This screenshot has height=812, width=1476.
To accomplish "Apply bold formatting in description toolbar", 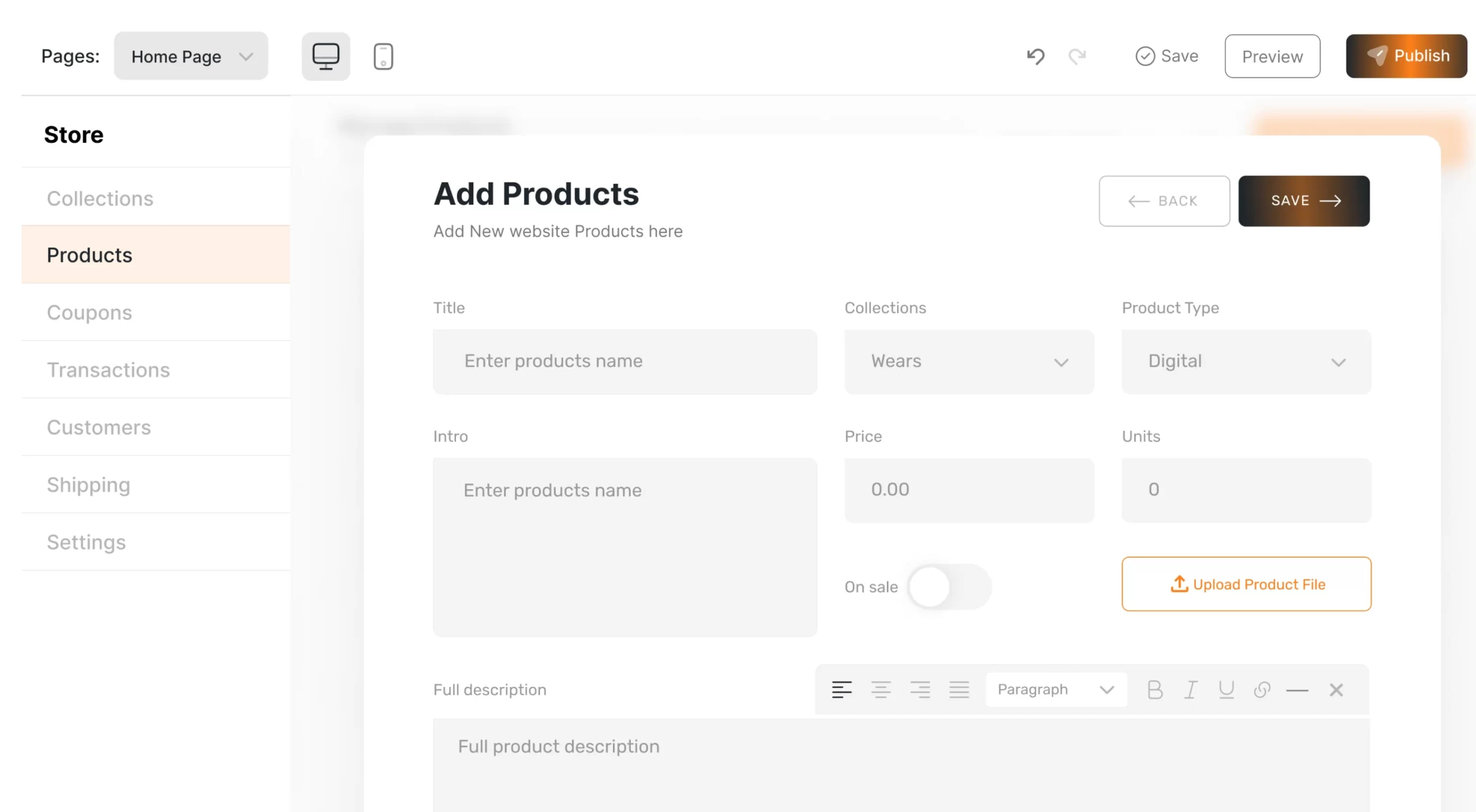I will (x=1155, y=690).
